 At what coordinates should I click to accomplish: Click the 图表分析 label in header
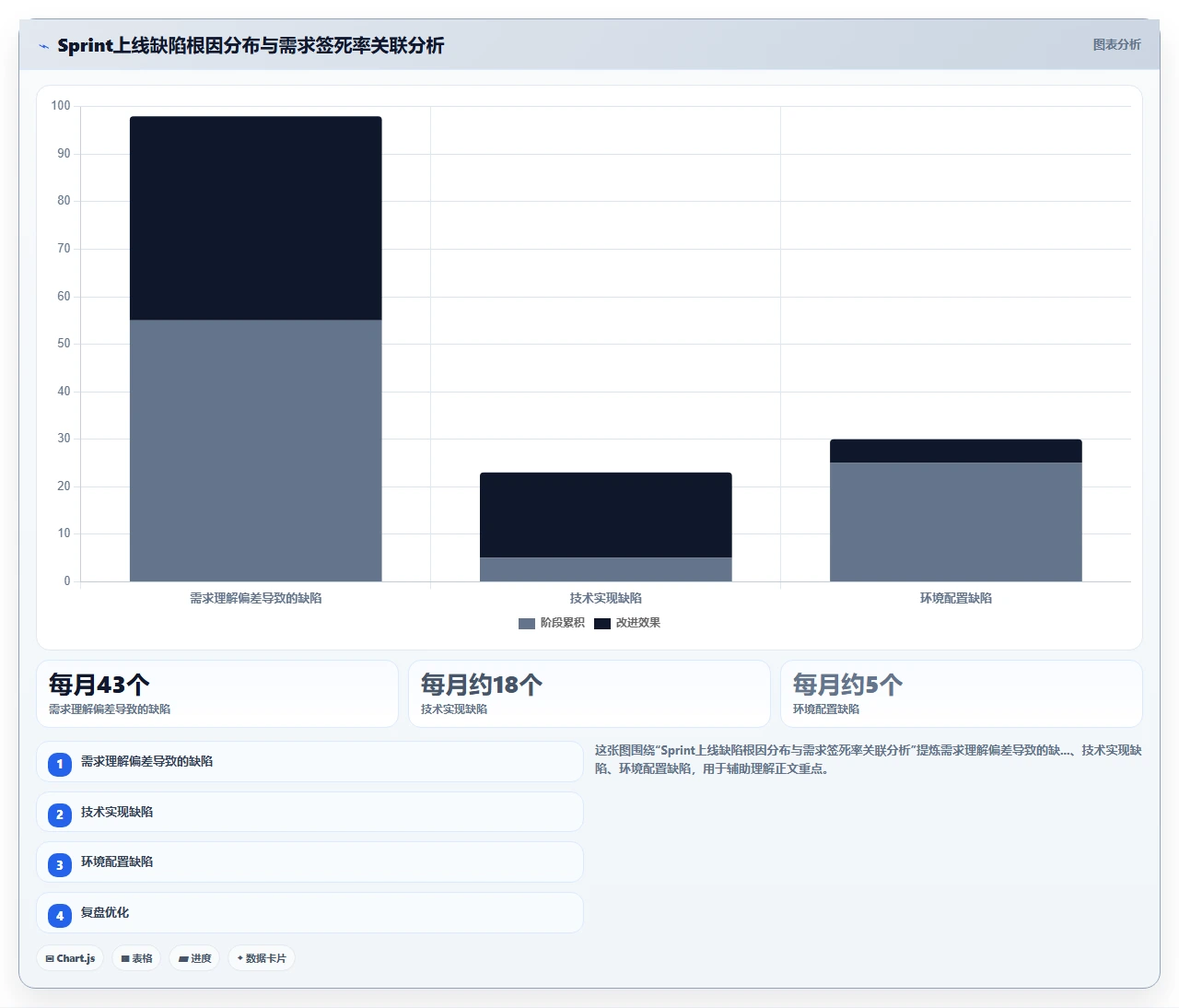1116,45
